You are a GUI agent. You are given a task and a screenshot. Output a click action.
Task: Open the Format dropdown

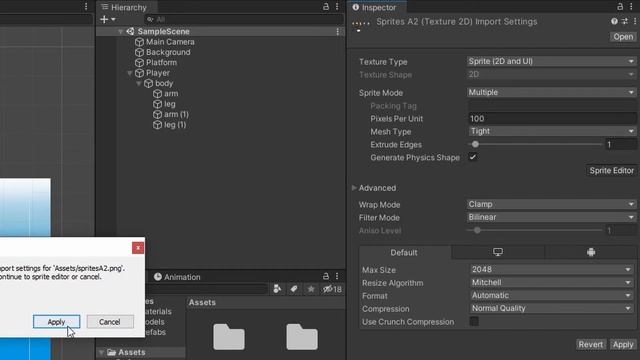click(551, 296)
